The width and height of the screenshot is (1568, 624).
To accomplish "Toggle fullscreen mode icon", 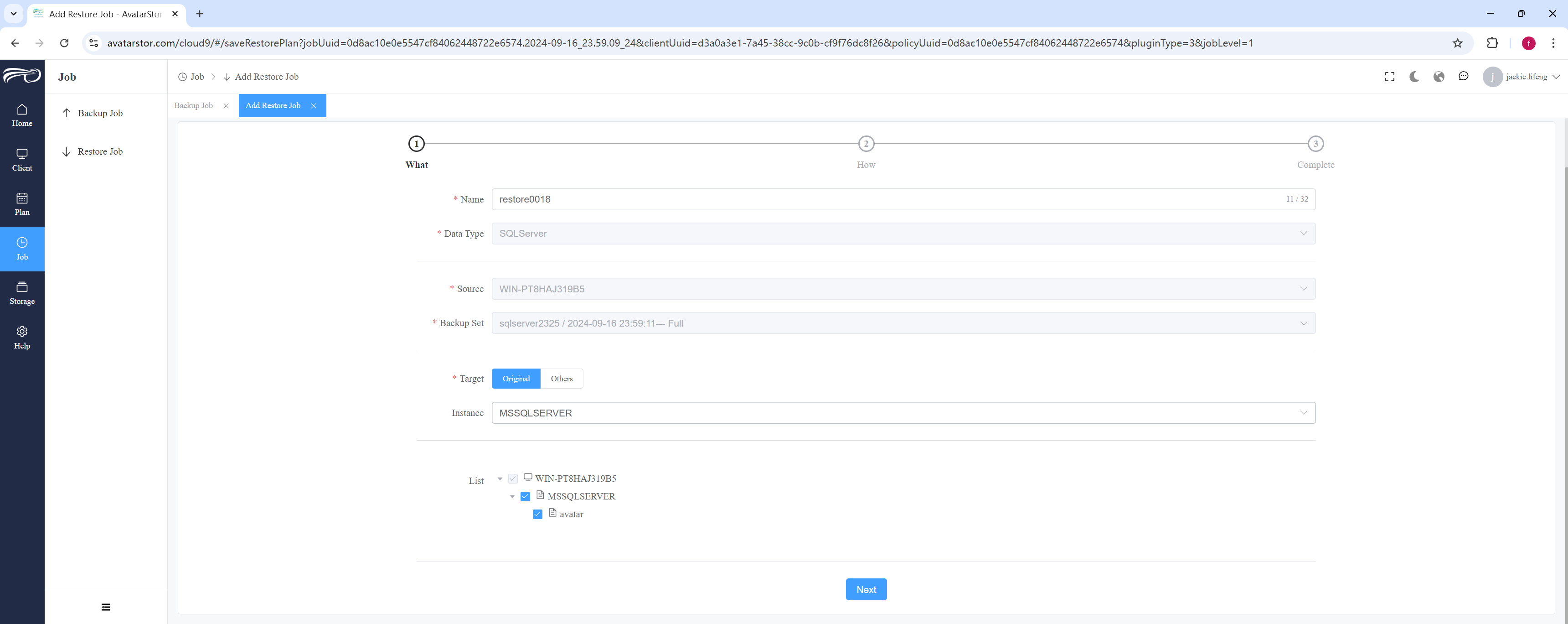I will pyautogui.click(x=1390, y=77).
